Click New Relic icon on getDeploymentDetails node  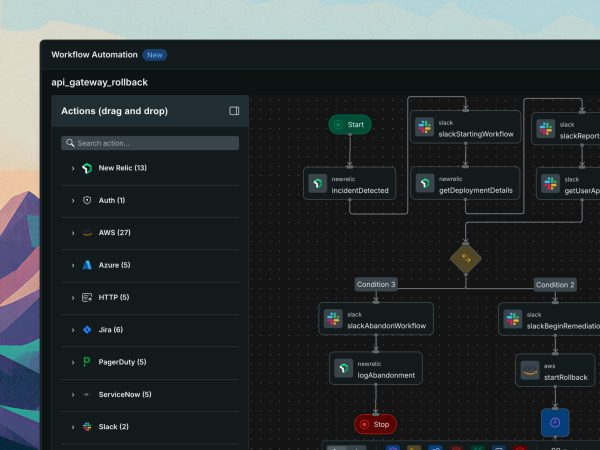[425, 183]
